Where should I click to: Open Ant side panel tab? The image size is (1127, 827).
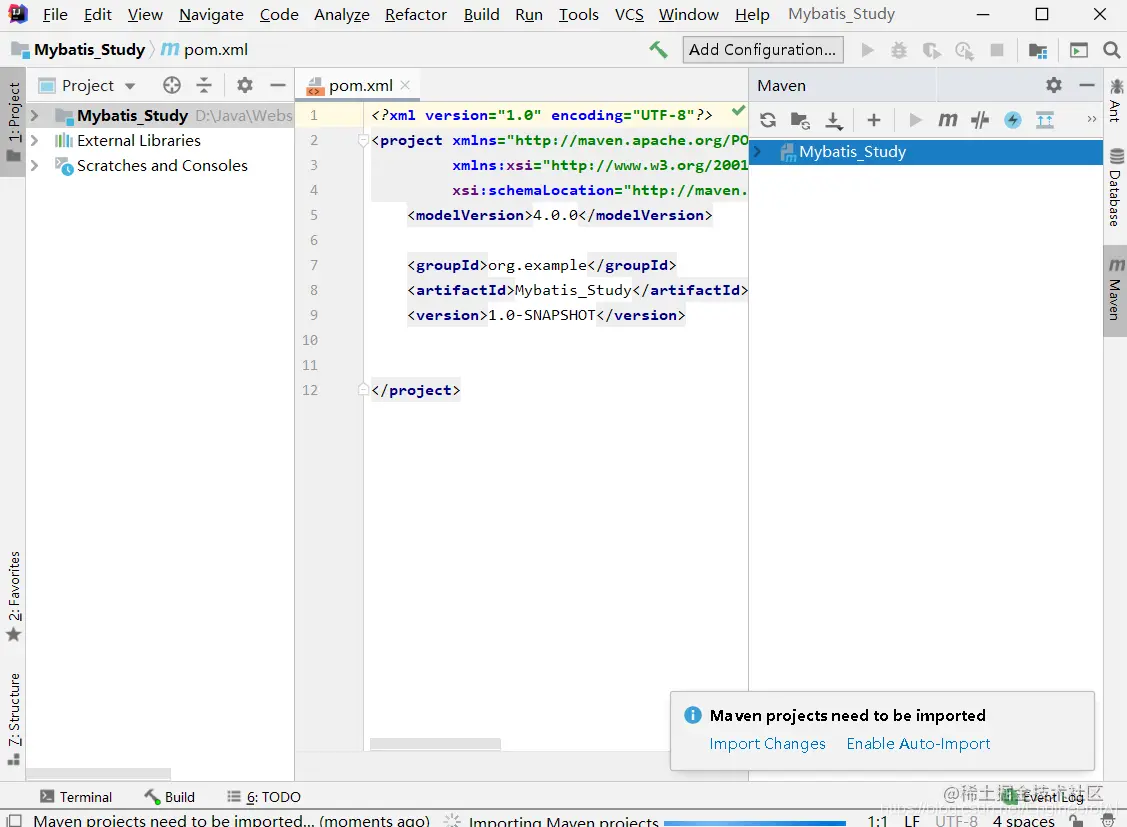click(1115, 101)
